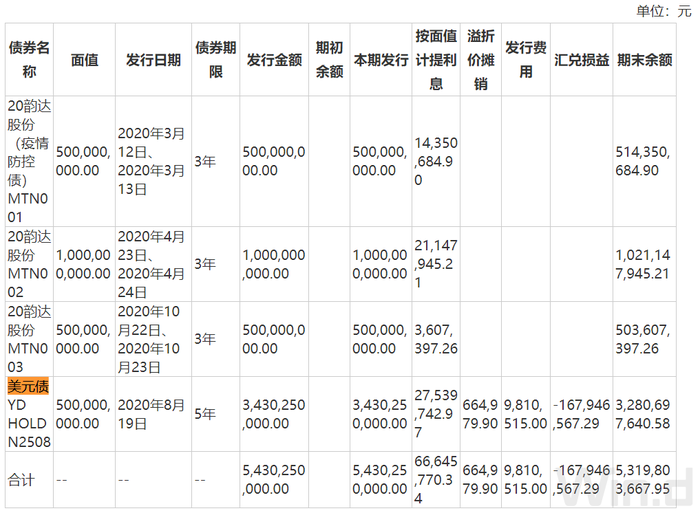700x513 pixels.
Task: Click ending balance 3,280,697,640.58
Action: (643, 414)
